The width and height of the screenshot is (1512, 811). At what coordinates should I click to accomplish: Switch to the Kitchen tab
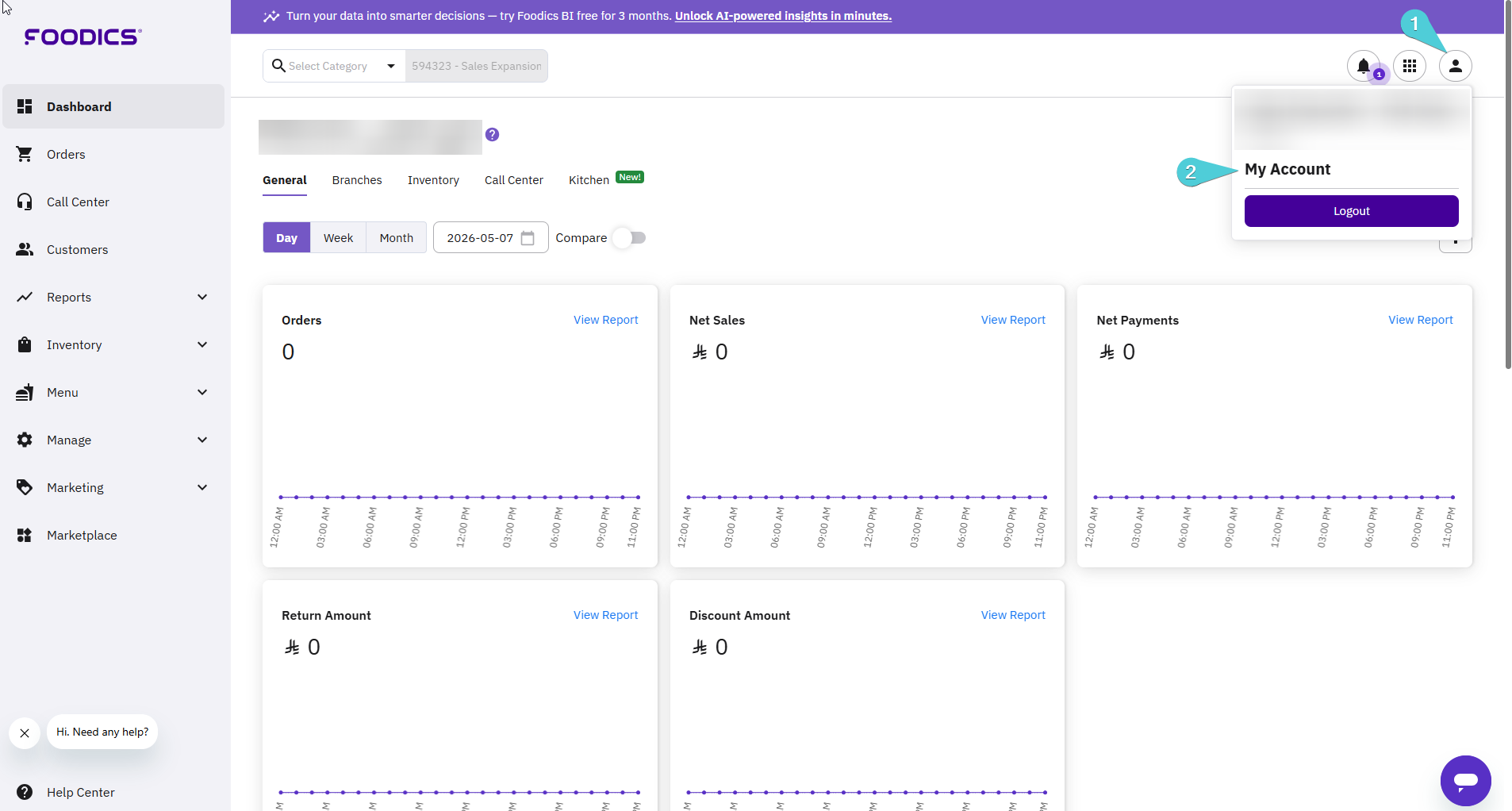(589, 180)
